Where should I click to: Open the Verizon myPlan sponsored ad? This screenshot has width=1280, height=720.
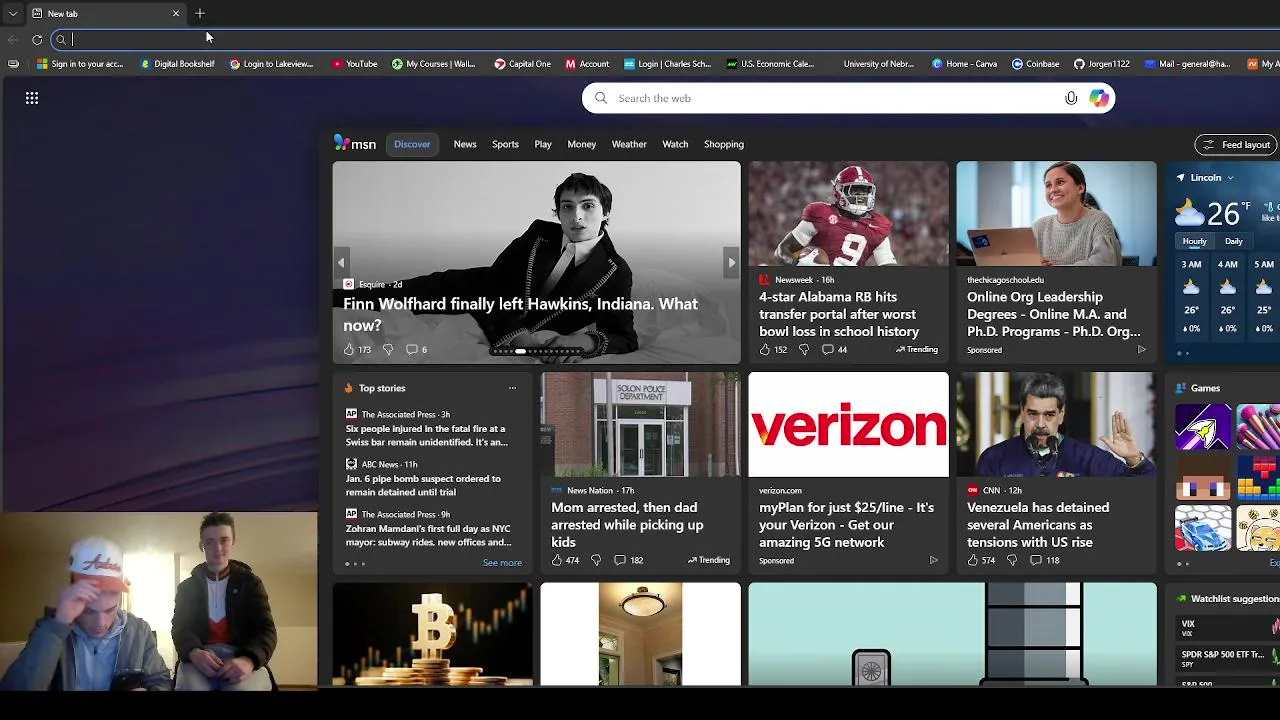point(846,525)
